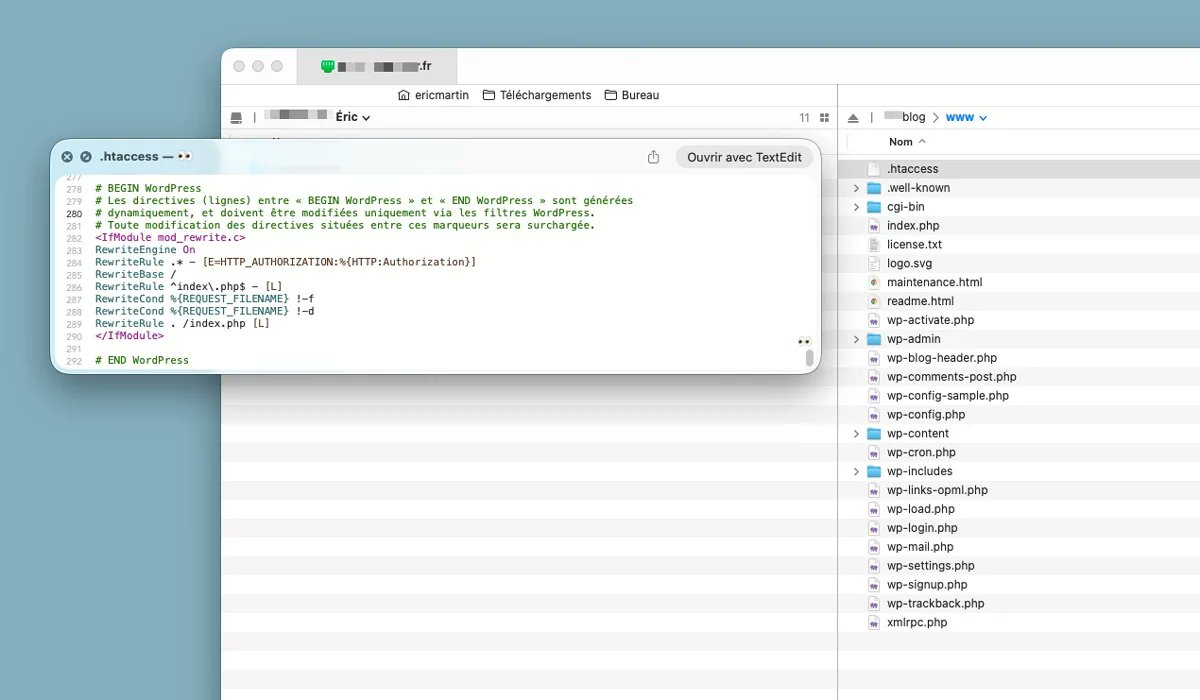Click the wp-includes folder icon

874,471
